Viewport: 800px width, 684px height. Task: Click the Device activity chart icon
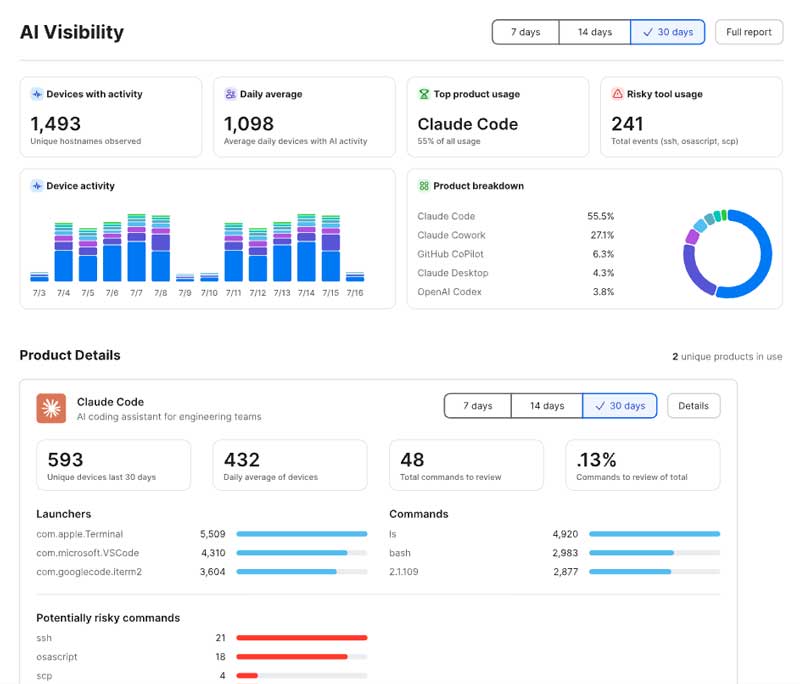point(37,186)
